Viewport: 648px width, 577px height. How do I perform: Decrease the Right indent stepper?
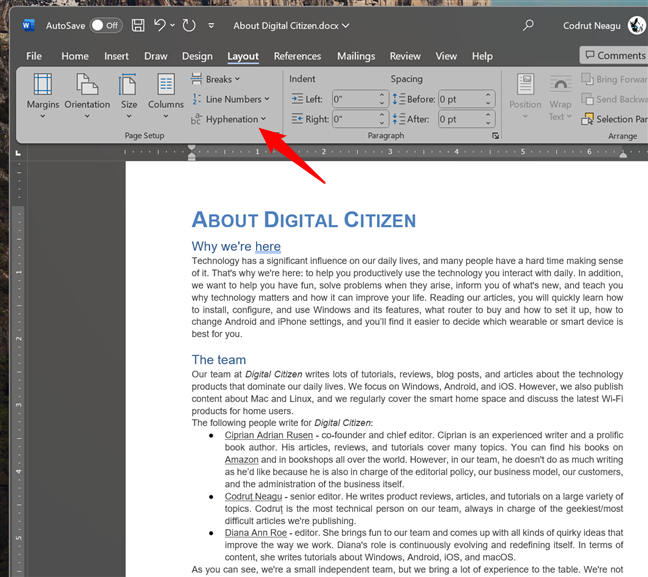coord(382,123)
